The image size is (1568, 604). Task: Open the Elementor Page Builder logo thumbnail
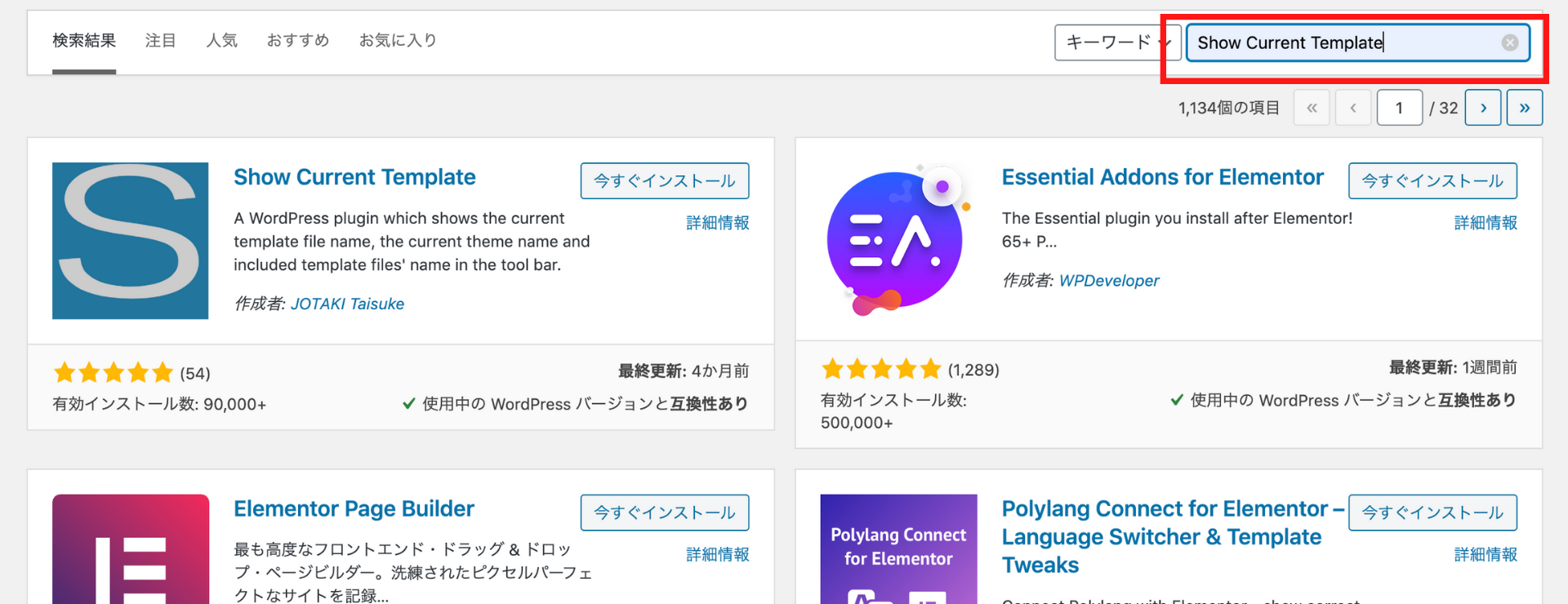pos(131,549)
